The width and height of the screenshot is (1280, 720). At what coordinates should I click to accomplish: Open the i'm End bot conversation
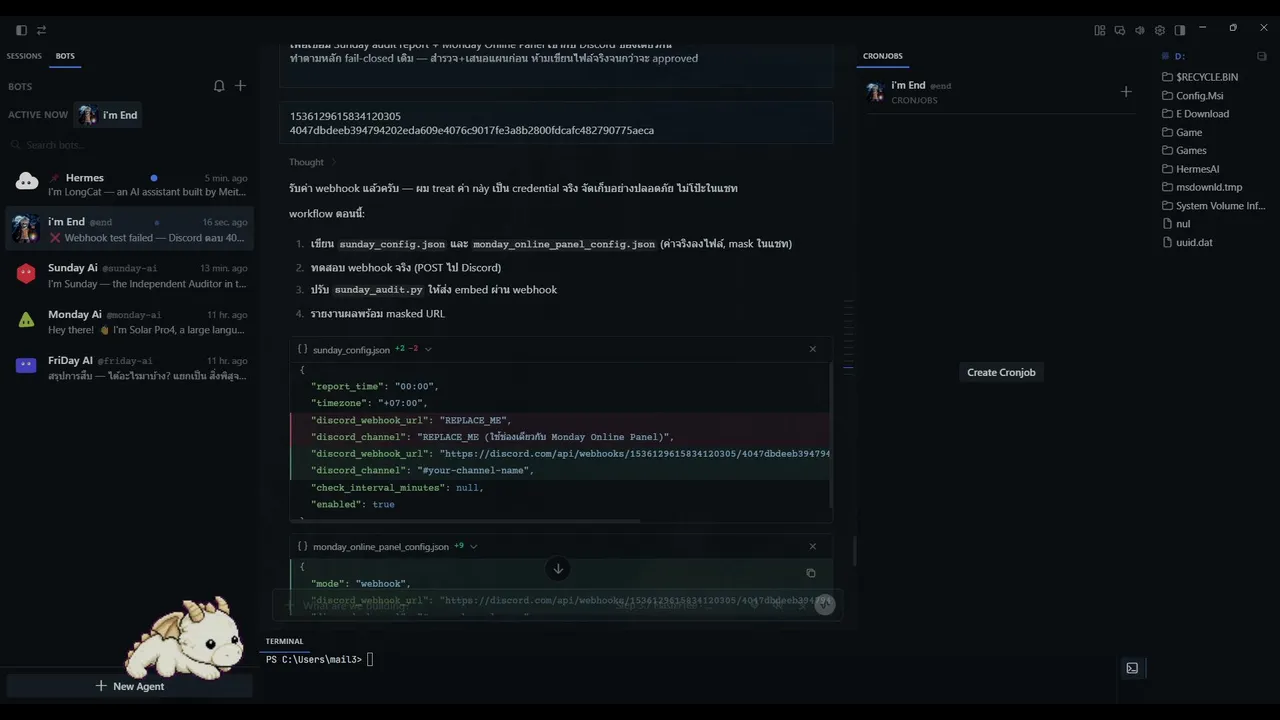click(130, 229)
